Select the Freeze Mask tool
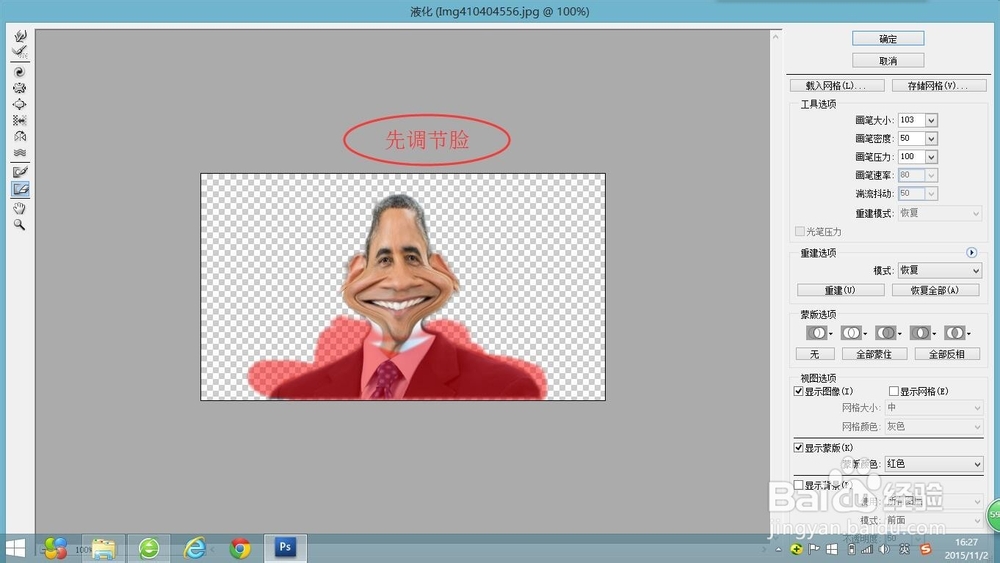 click(x=20, y=172)
